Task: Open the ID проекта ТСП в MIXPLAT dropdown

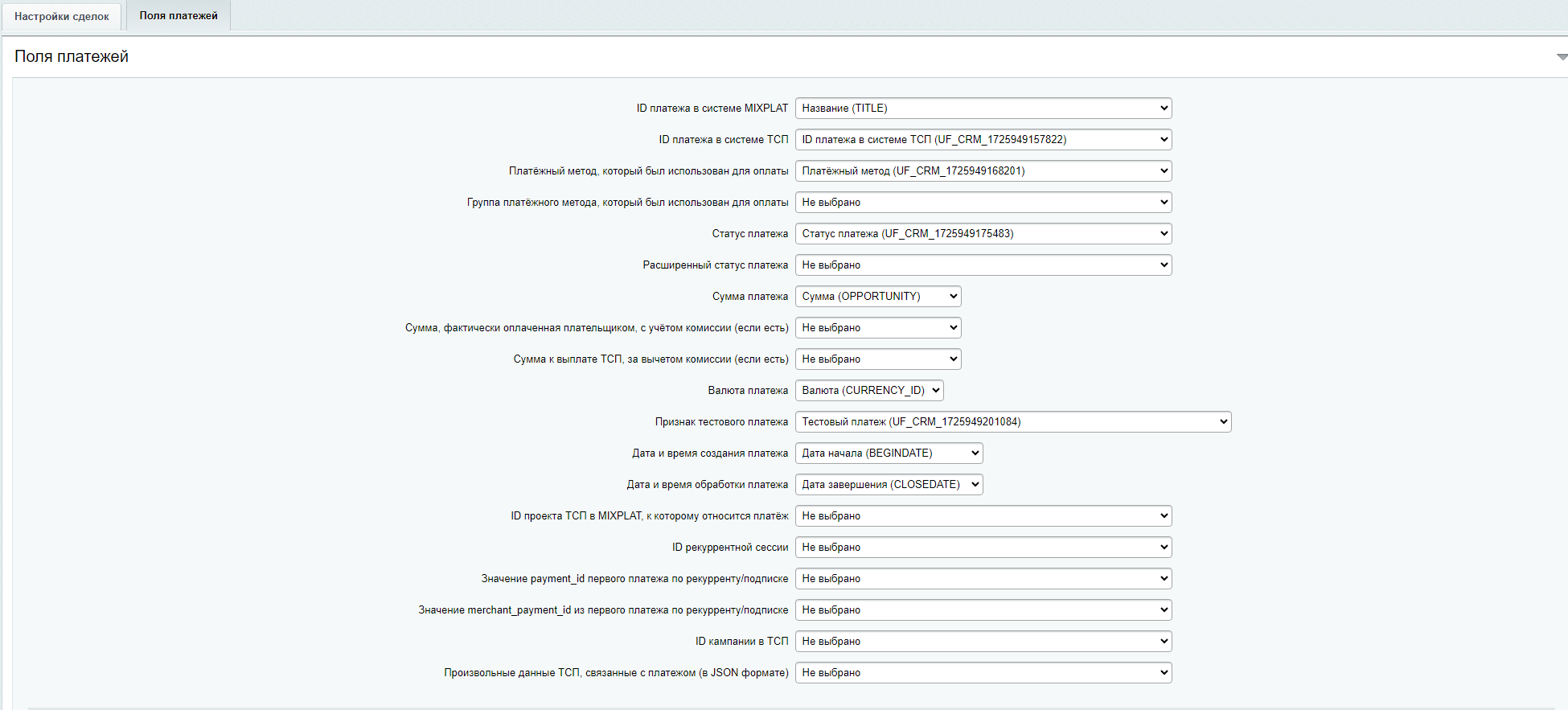Action: click(x=983, y=516)
